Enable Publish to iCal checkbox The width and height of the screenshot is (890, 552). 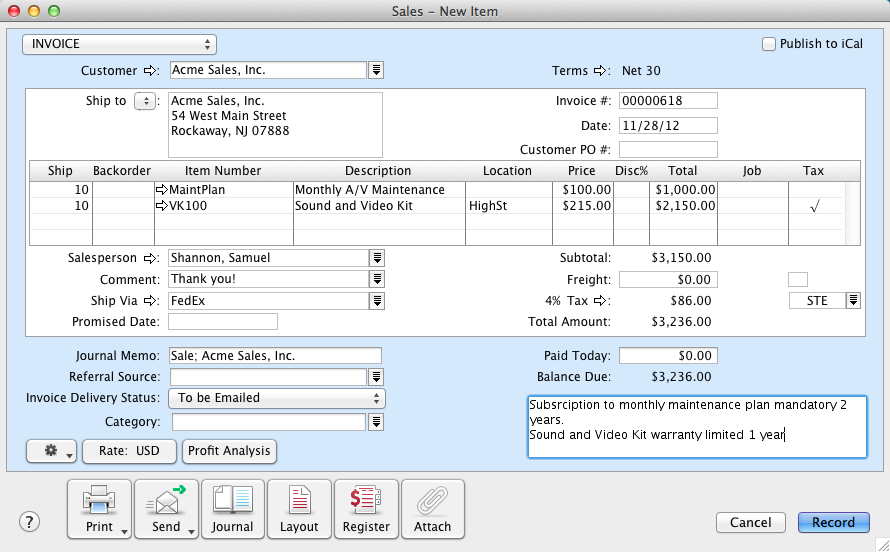769,44
